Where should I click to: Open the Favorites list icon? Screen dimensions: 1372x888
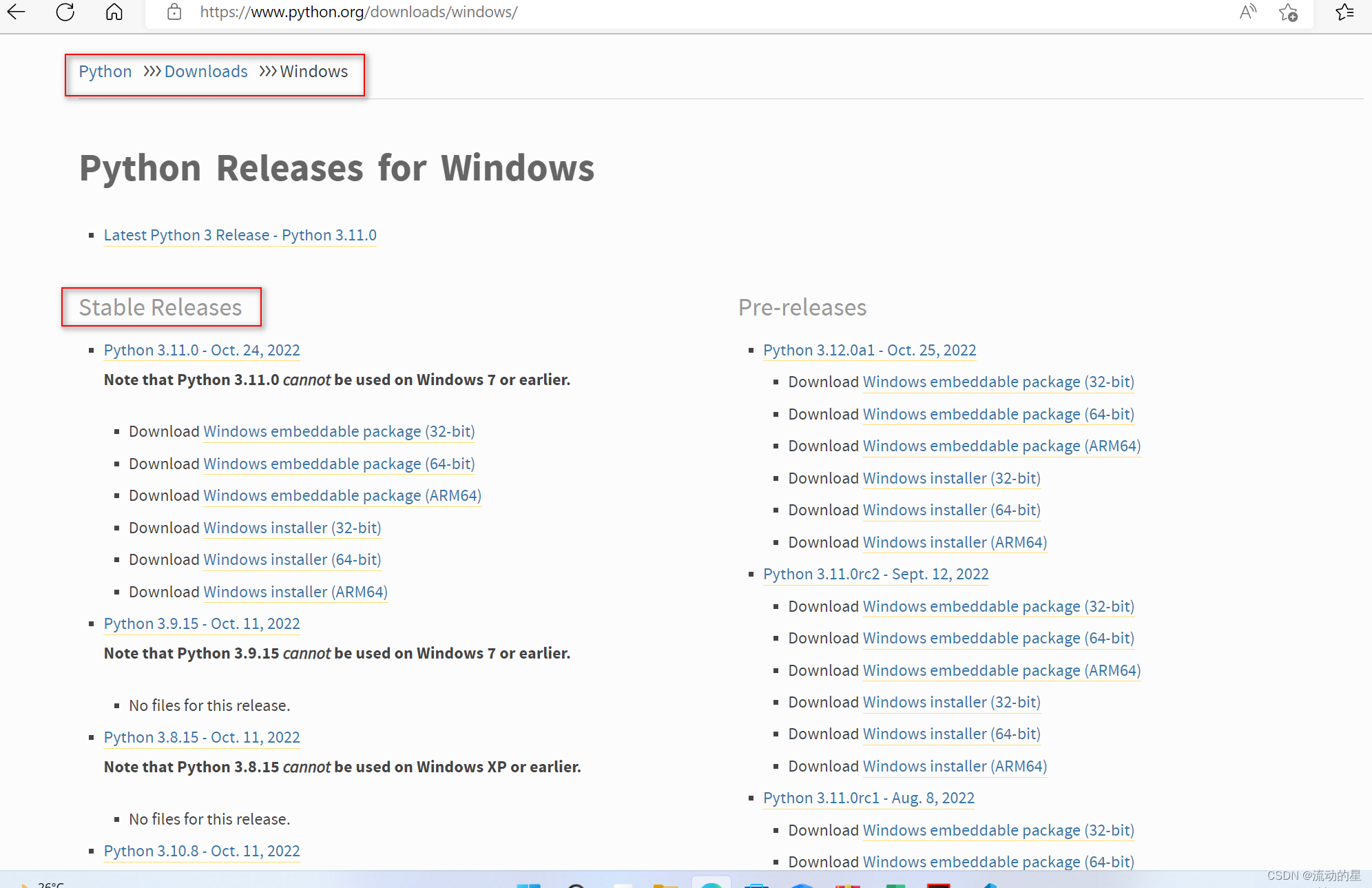click(1344, 12)
